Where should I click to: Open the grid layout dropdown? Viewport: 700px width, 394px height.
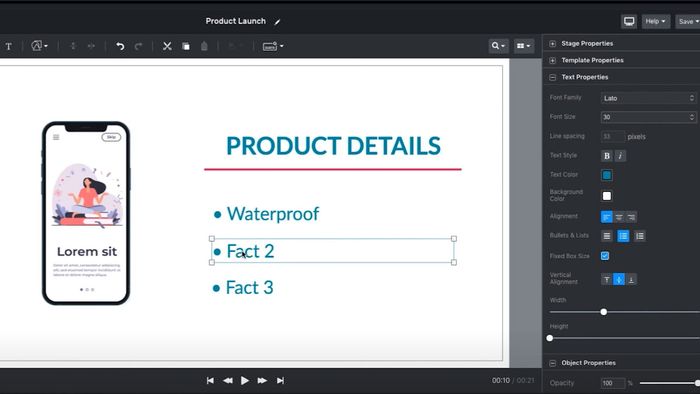pyautogui.click(x=523, y=46)
